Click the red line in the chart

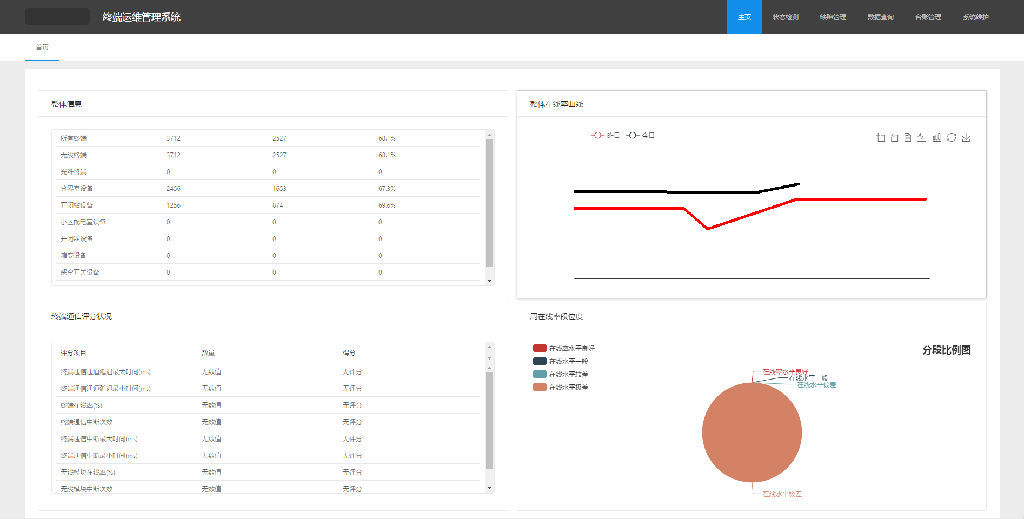point(751,213)
